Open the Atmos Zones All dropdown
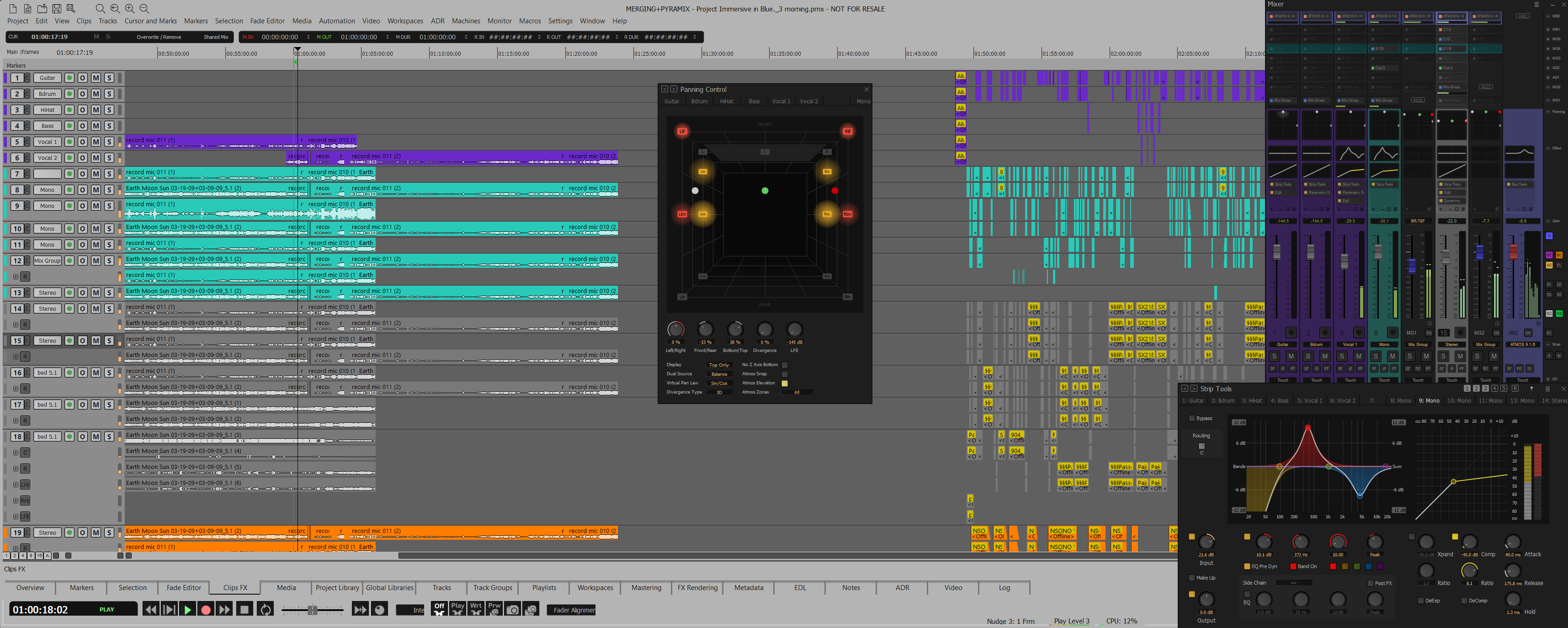This screenshot has width=1568, height=628. click(x=797, y=393)
